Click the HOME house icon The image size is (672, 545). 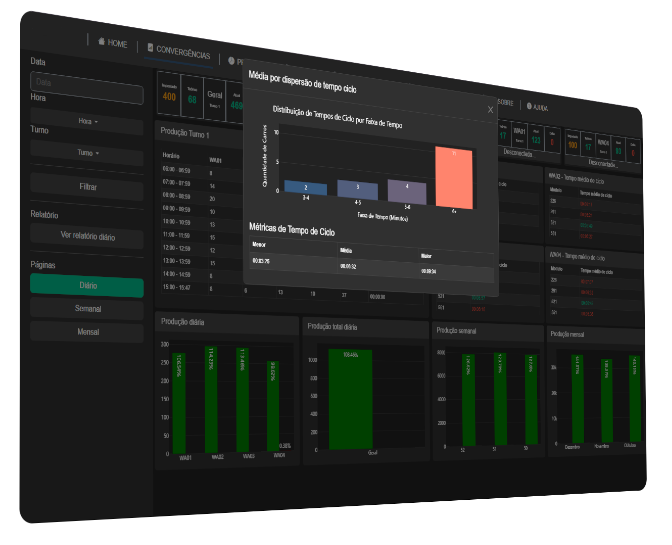click(101, 43)
